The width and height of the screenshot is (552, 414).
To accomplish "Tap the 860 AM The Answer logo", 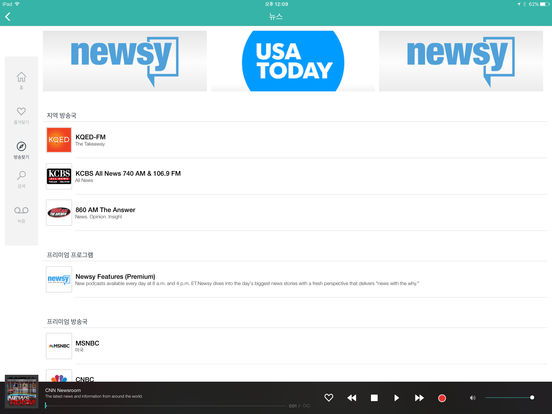I will click(x=59, y=213).
